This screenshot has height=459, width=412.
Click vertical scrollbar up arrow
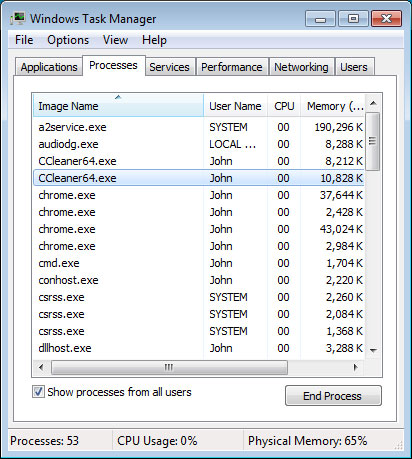tap(373, 103)
